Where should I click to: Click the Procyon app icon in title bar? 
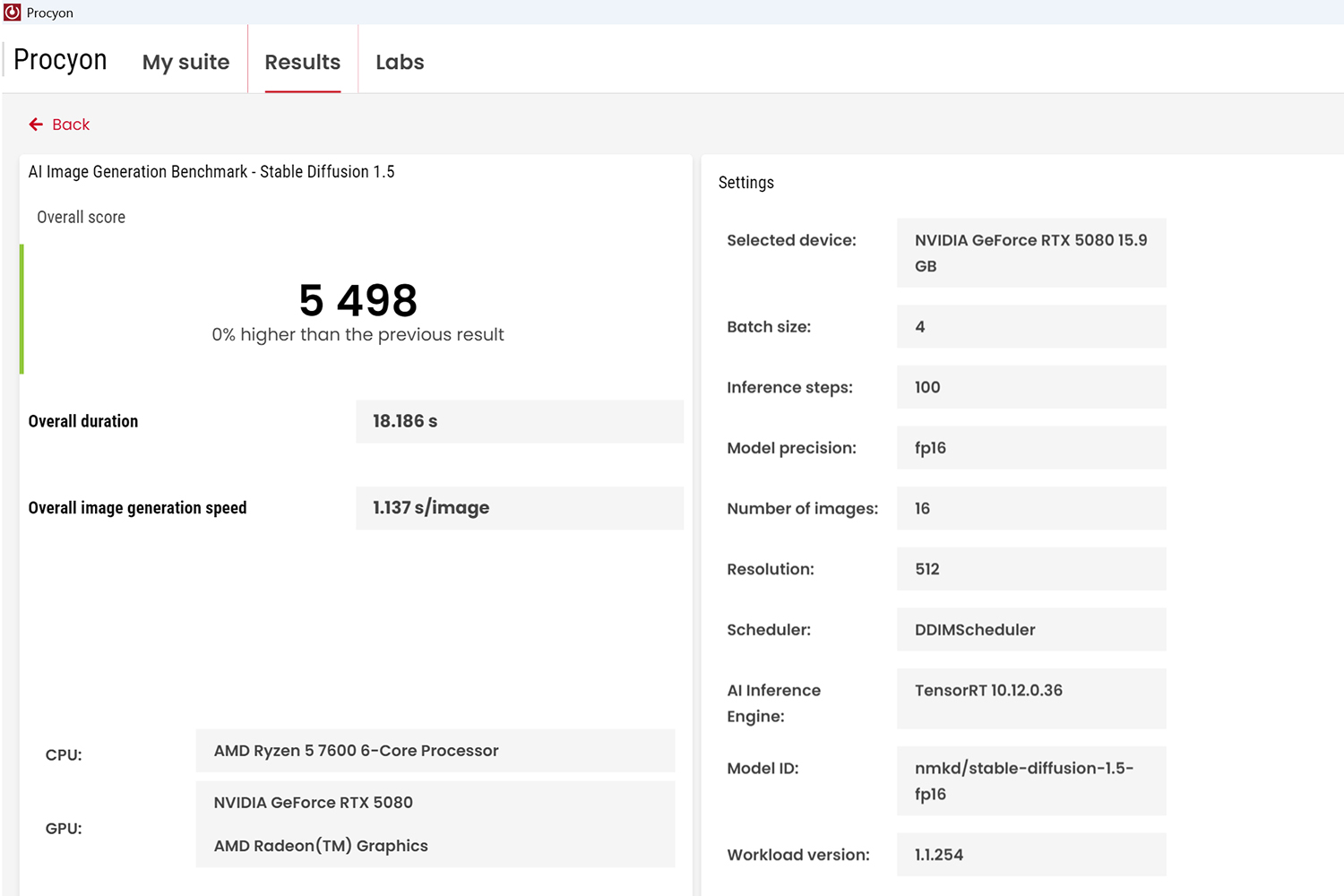[13, 13]
